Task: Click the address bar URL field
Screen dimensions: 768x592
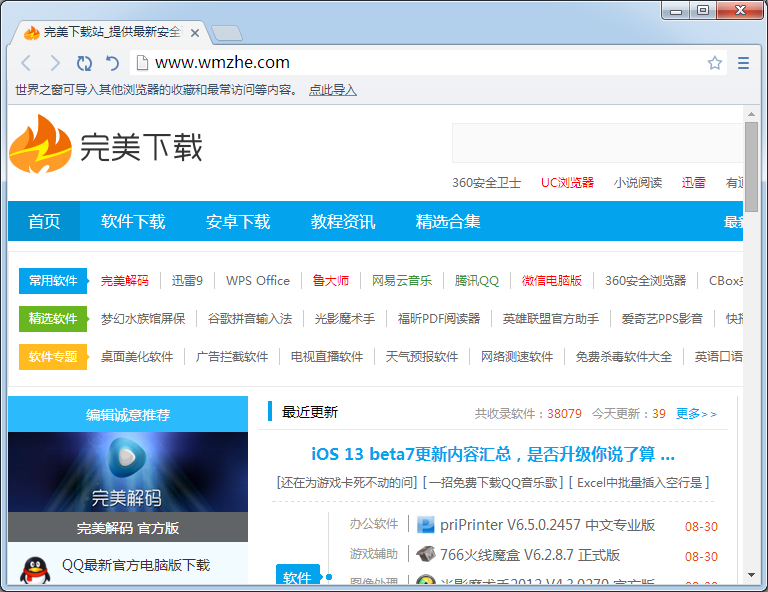Action: (420, 63)
